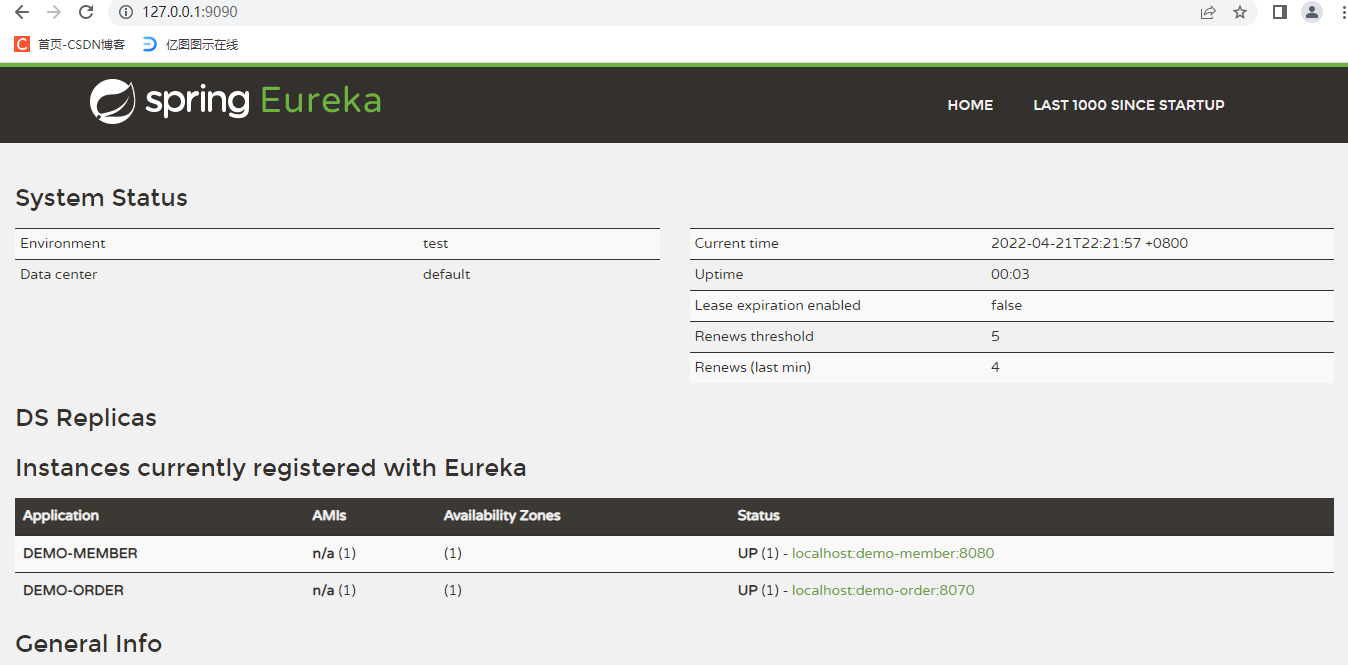Click the data center value "default"
The height and width of the screenshot is (665, 1348).
[x=446, y=274]
